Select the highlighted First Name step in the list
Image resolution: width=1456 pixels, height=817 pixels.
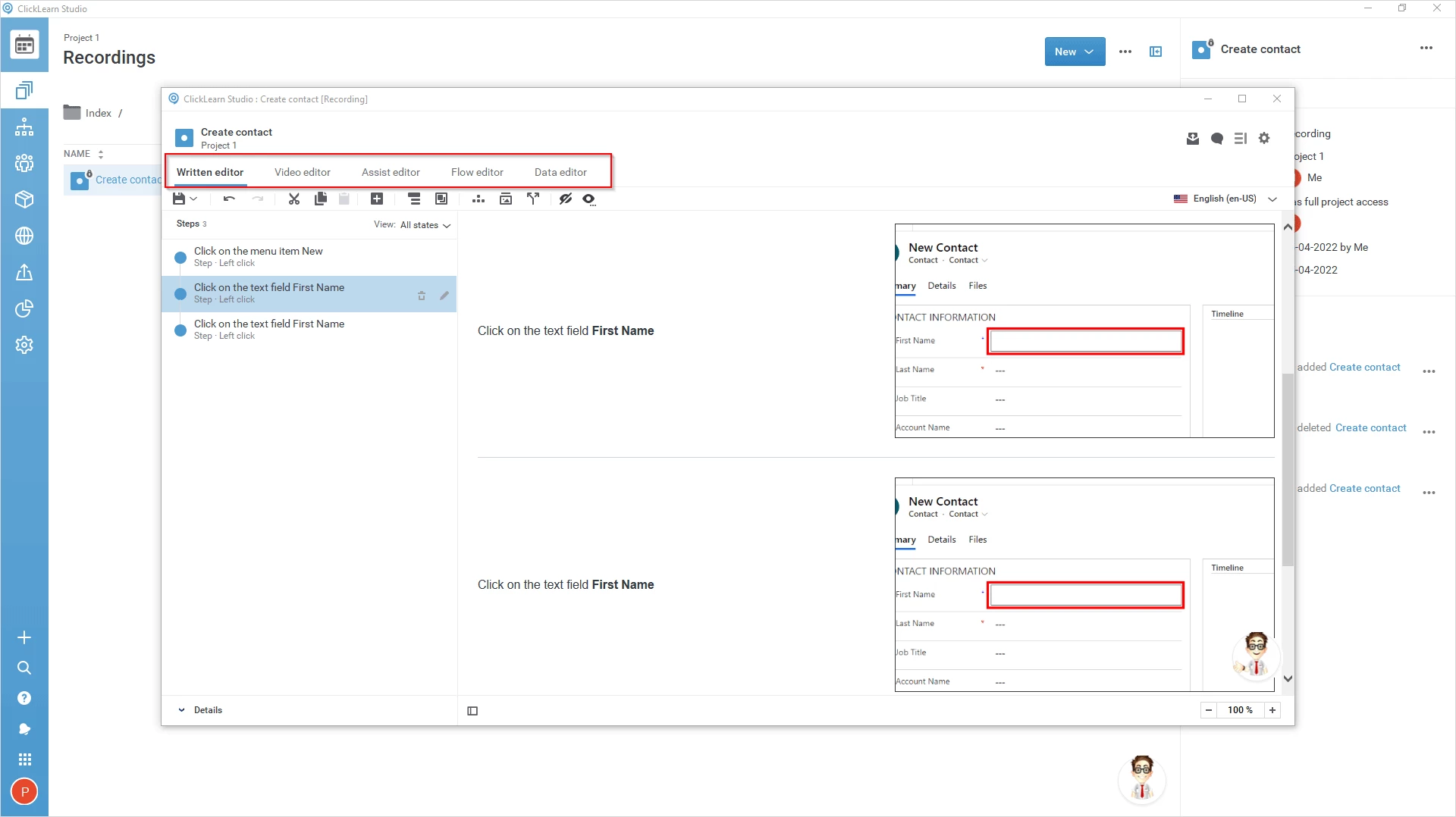[x=309, y=293]
